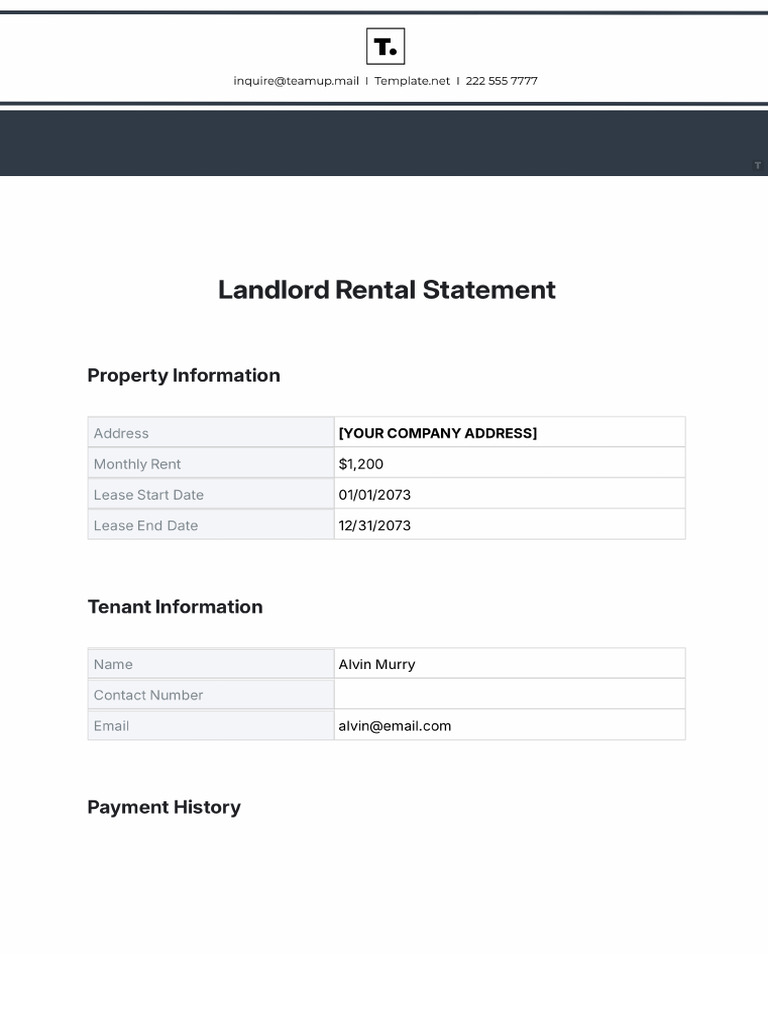Screen dimensions: 768x1024
Task: Click the [YOUR COMPANY ADDRESS] field
Action: coord(437,433)
